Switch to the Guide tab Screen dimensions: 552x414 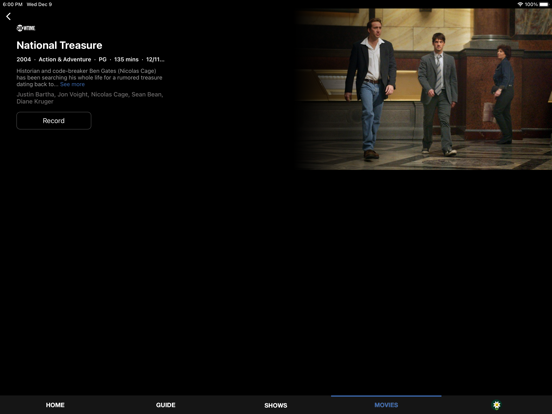[x=165, y=405]
